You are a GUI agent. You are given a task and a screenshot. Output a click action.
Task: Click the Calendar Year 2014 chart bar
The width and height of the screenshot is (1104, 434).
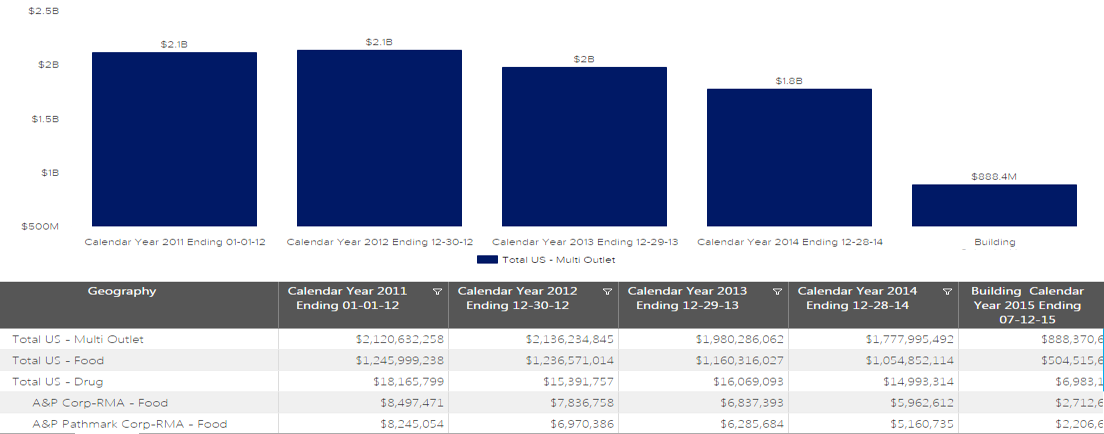[789, 158]
